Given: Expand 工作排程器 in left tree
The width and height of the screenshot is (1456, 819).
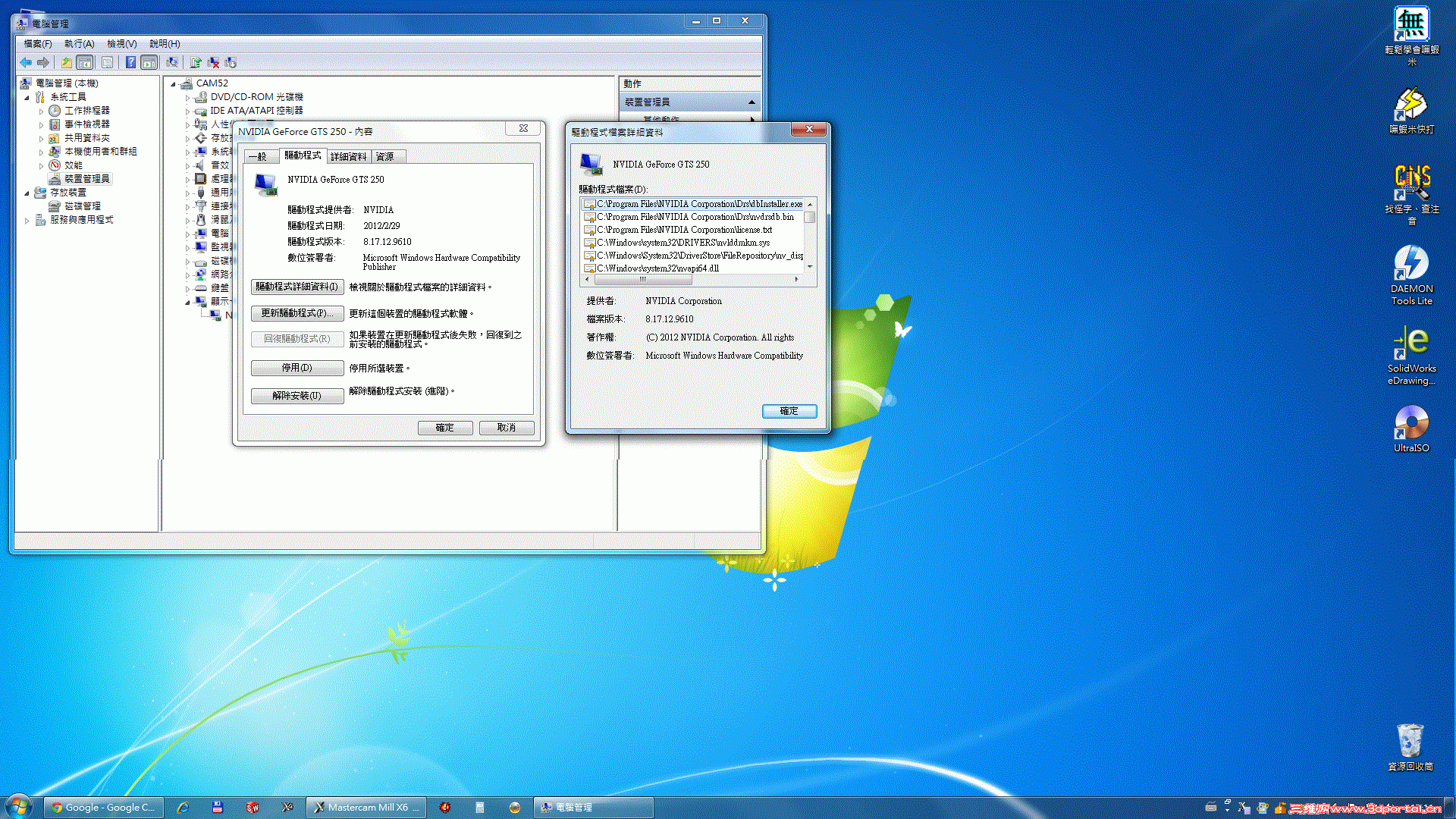Looking at the screenshot, I should point(41,111).
